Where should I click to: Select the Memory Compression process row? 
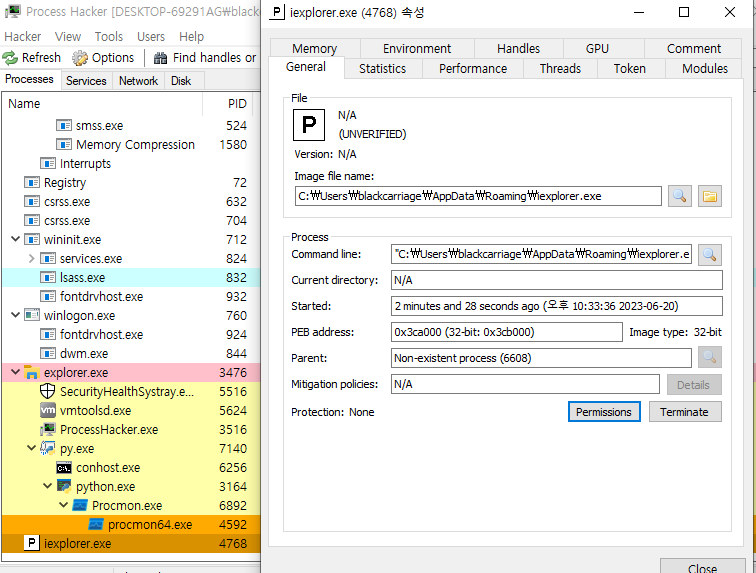(130, 145)
